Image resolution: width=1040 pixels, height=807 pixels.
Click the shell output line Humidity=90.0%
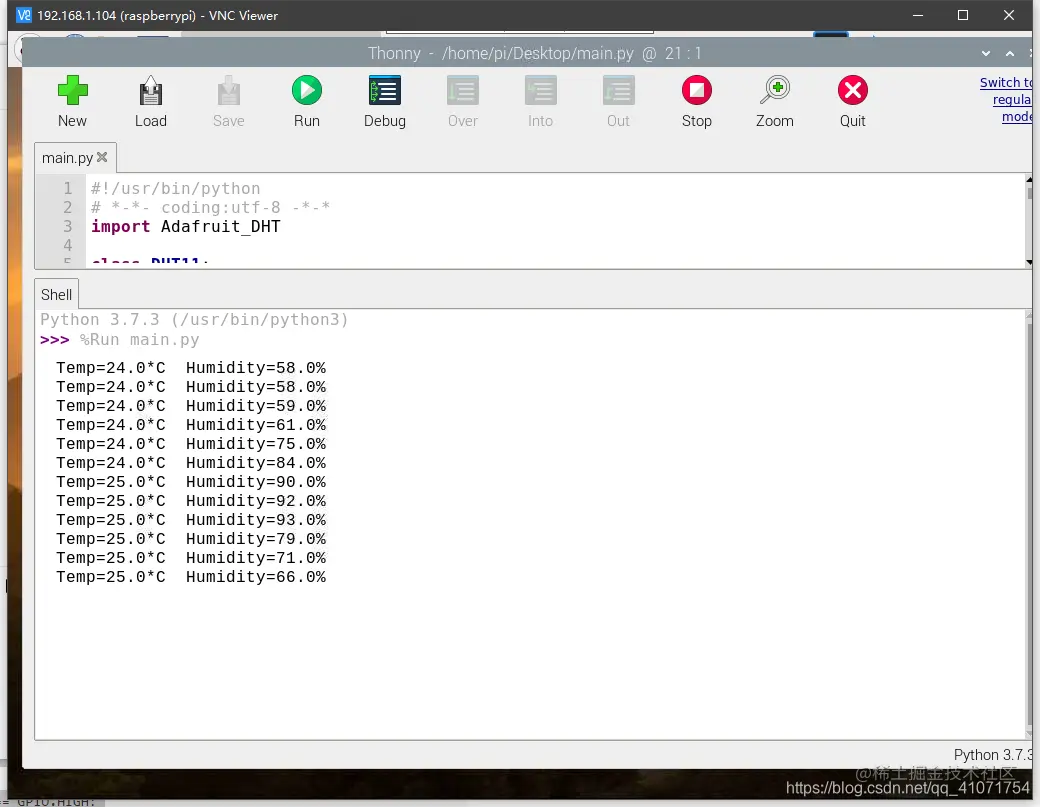(x=191, y=482)
